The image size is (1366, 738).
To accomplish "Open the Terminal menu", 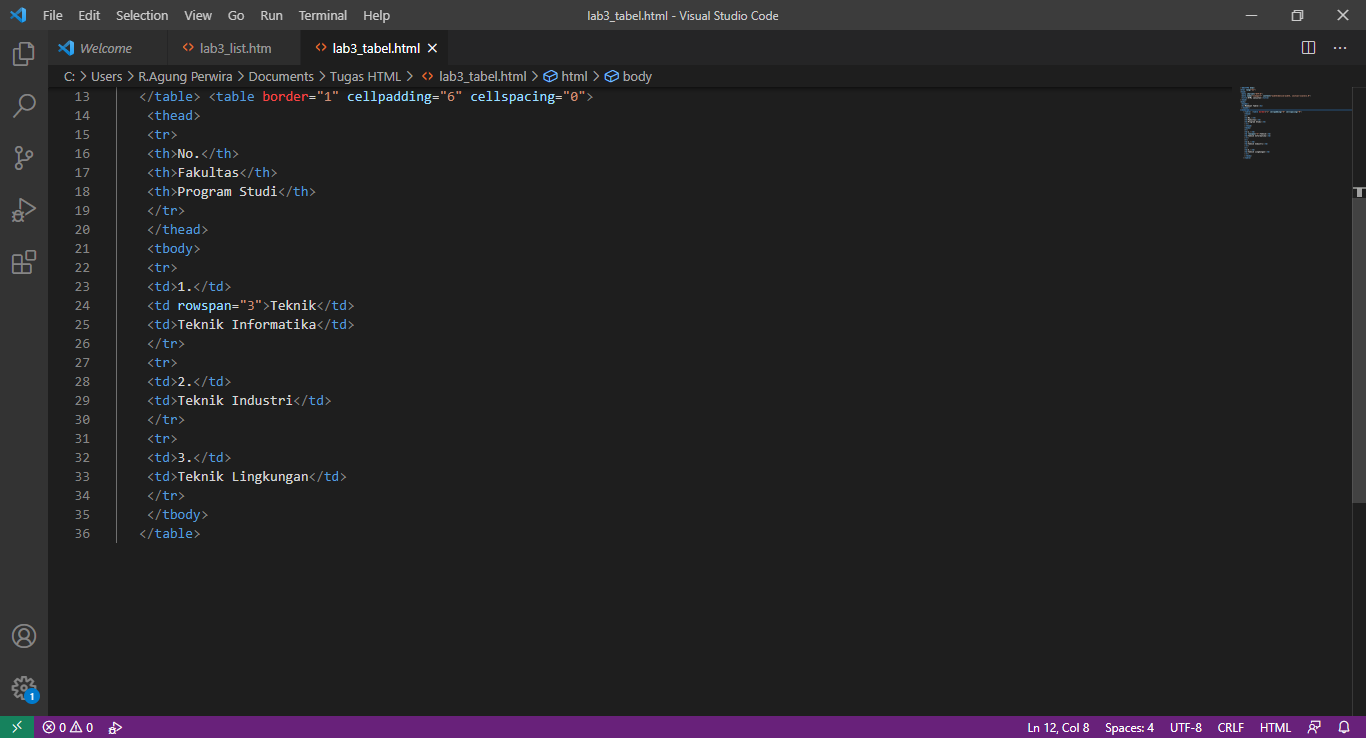I will click(x=322, y=15).
